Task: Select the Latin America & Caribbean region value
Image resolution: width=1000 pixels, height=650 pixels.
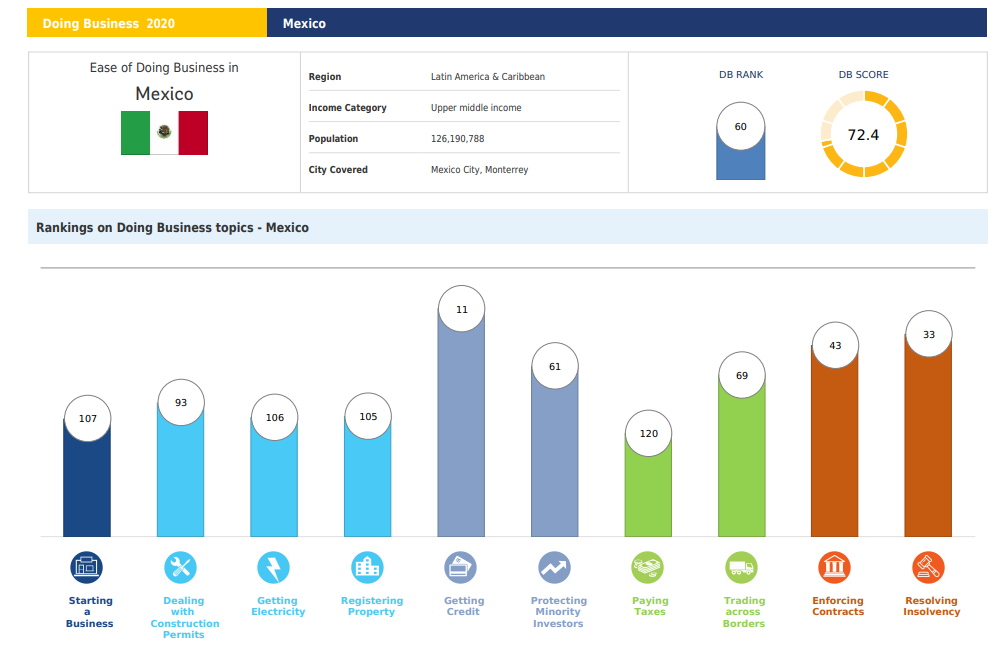Action: pos(488,77)
